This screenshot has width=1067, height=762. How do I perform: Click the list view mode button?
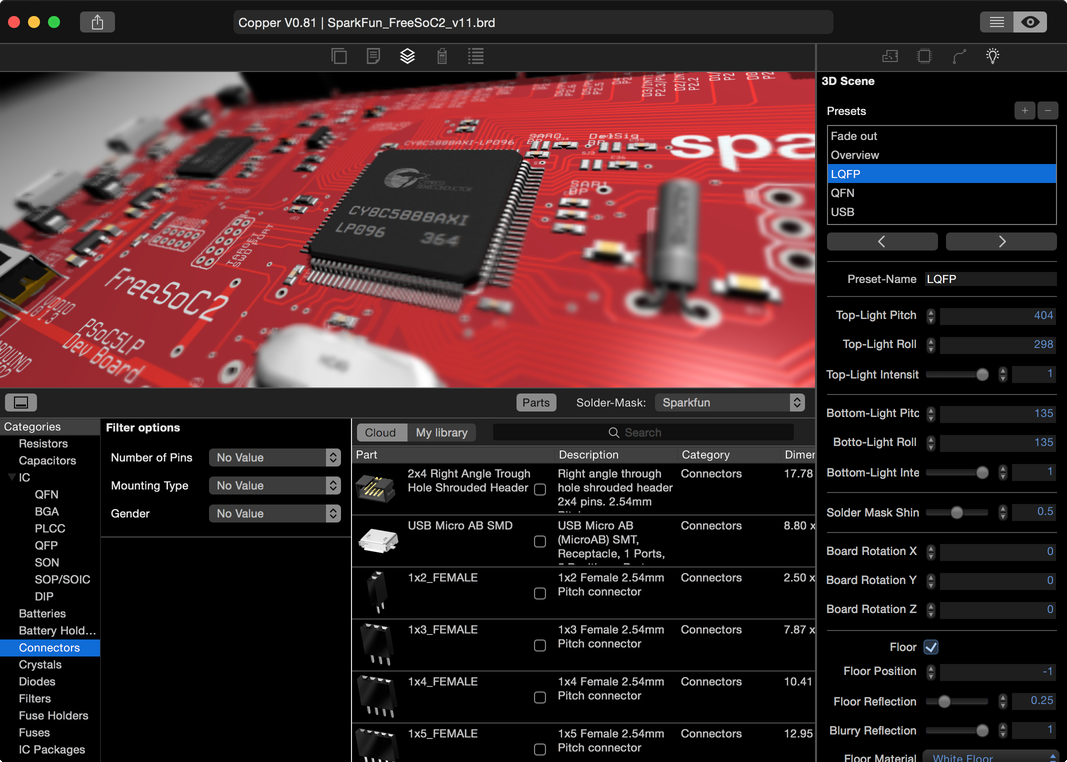[x=996, y=22]
